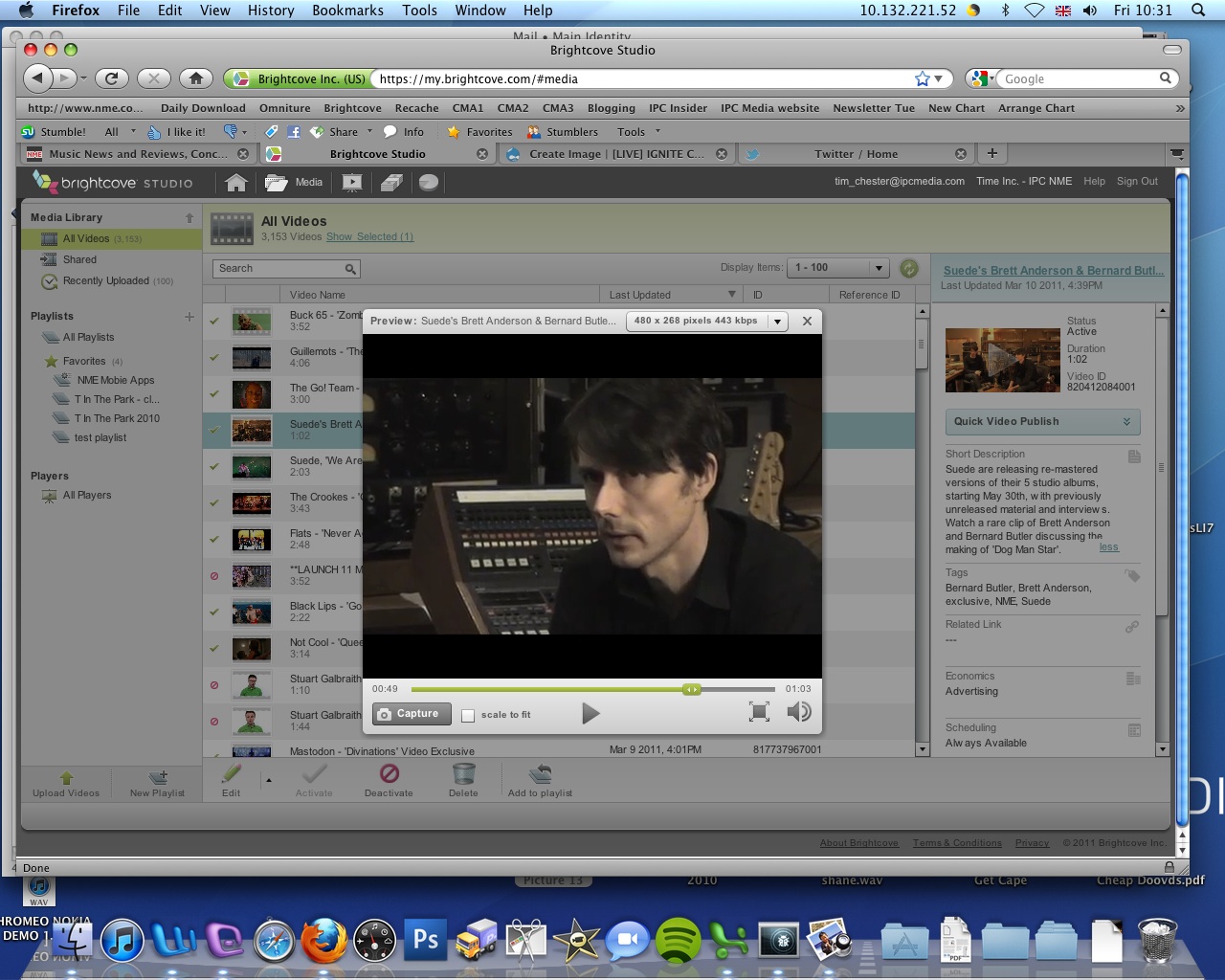Open the Advertising module icon
The width and height of the screenshot is (1225, 980).
click(x=391, y=182)
